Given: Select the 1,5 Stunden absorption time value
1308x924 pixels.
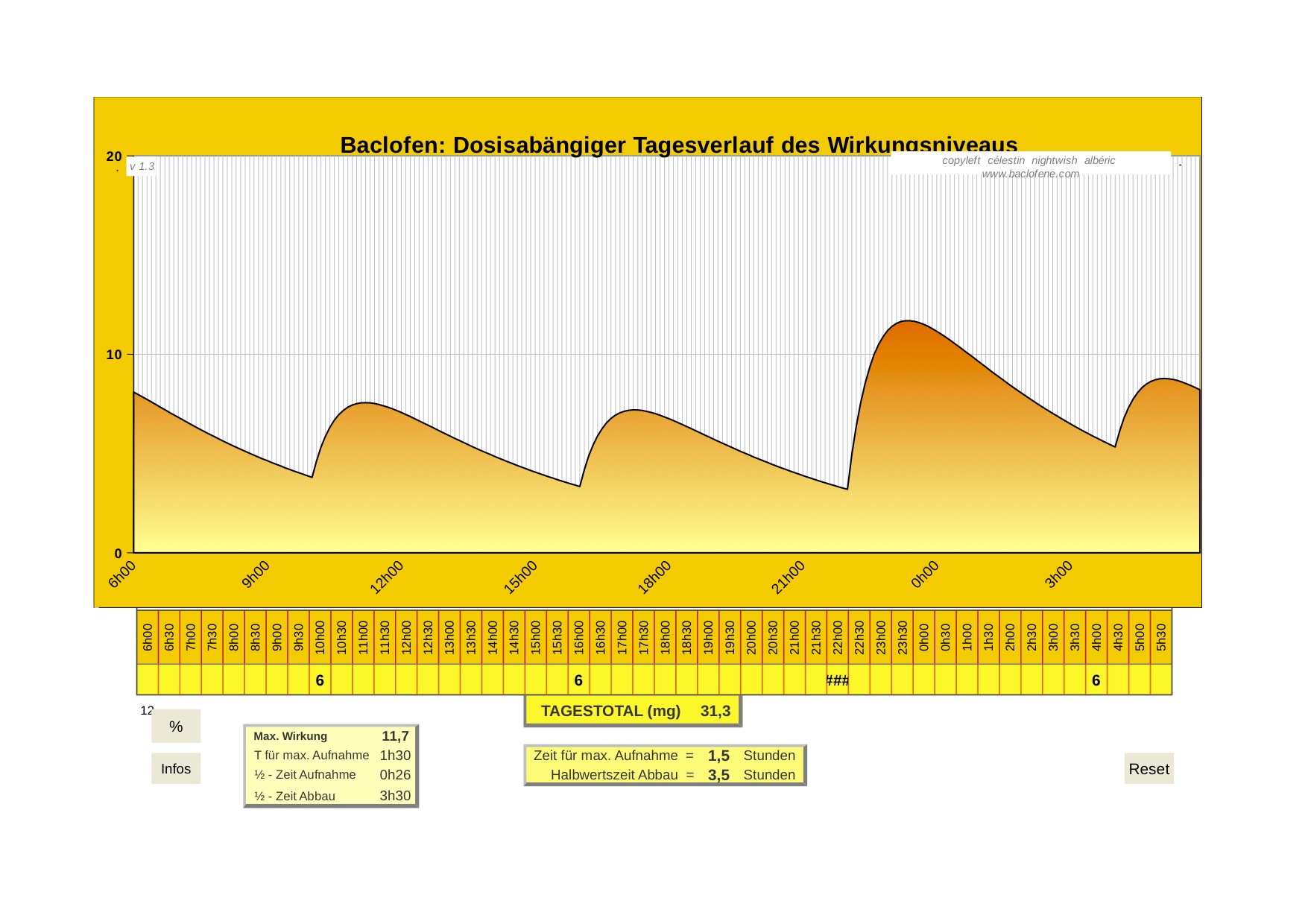Looking at the screenshot, I should [x=718, y=756].
